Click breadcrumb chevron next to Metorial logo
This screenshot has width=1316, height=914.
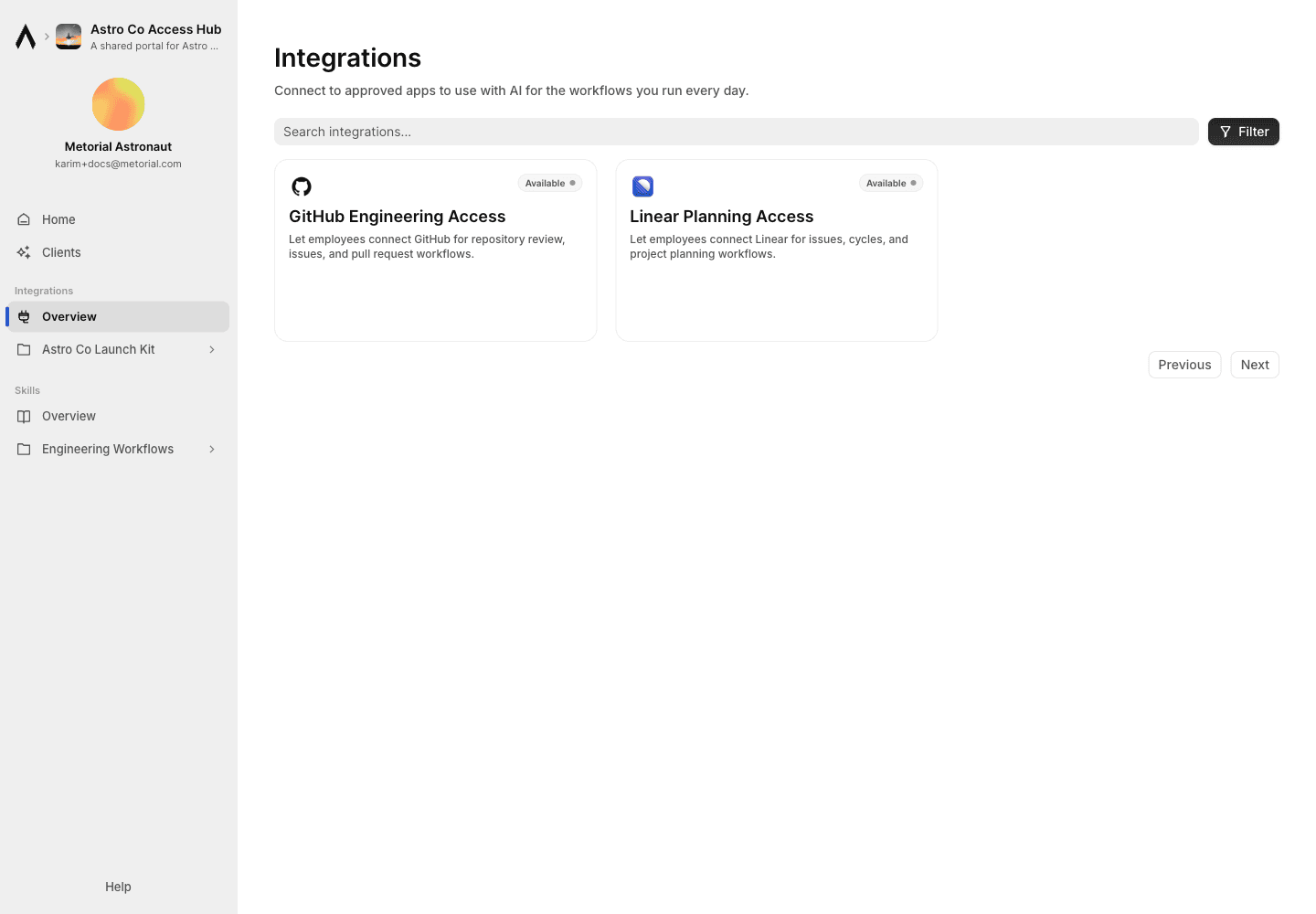tap(47, 37)
